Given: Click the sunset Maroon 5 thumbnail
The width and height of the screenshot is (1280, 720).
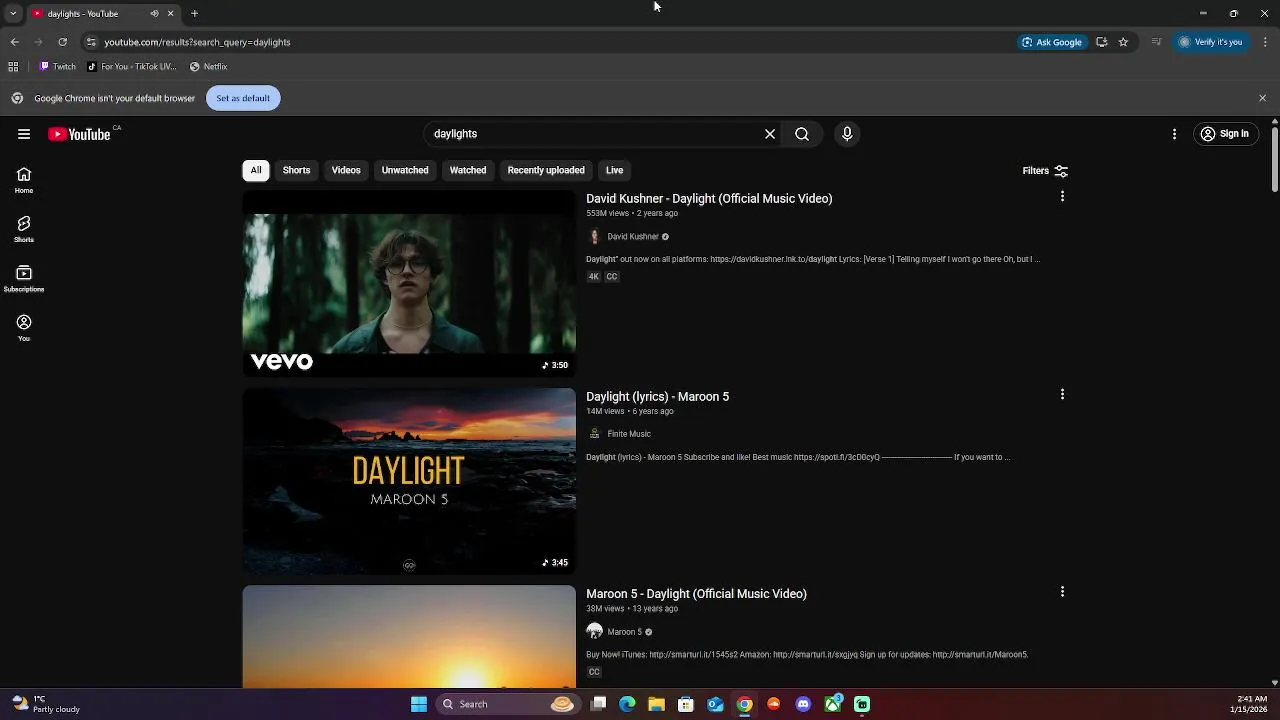Looking at the screenshot, I should point(409,637).
